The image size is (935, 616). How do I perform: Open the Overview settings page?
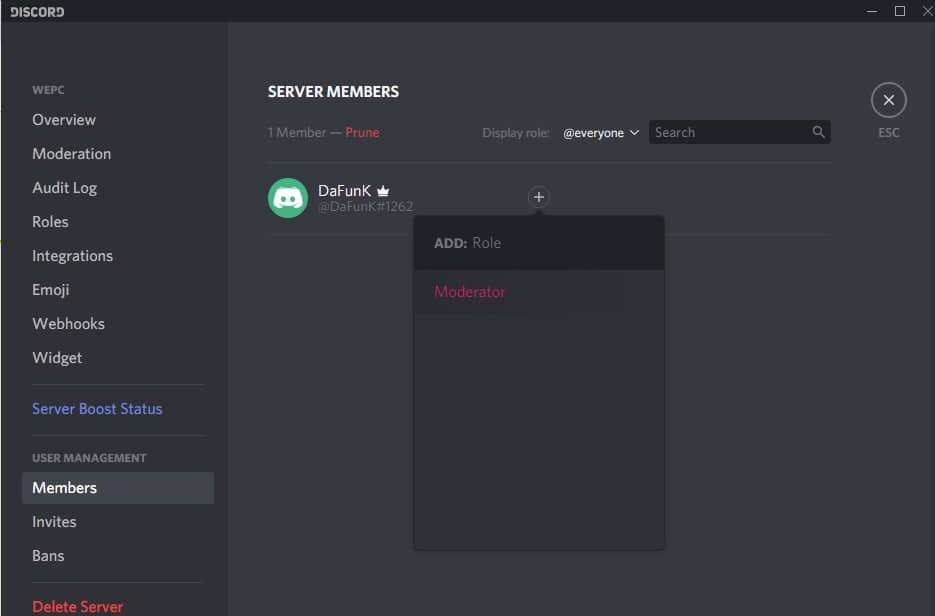(64, 120)
